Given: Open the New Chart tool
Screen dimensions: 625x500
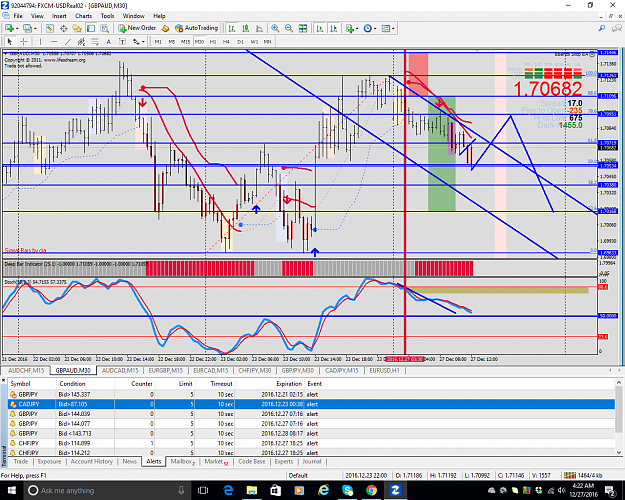Looking at the screenshot, I should (x=10, y=28).
